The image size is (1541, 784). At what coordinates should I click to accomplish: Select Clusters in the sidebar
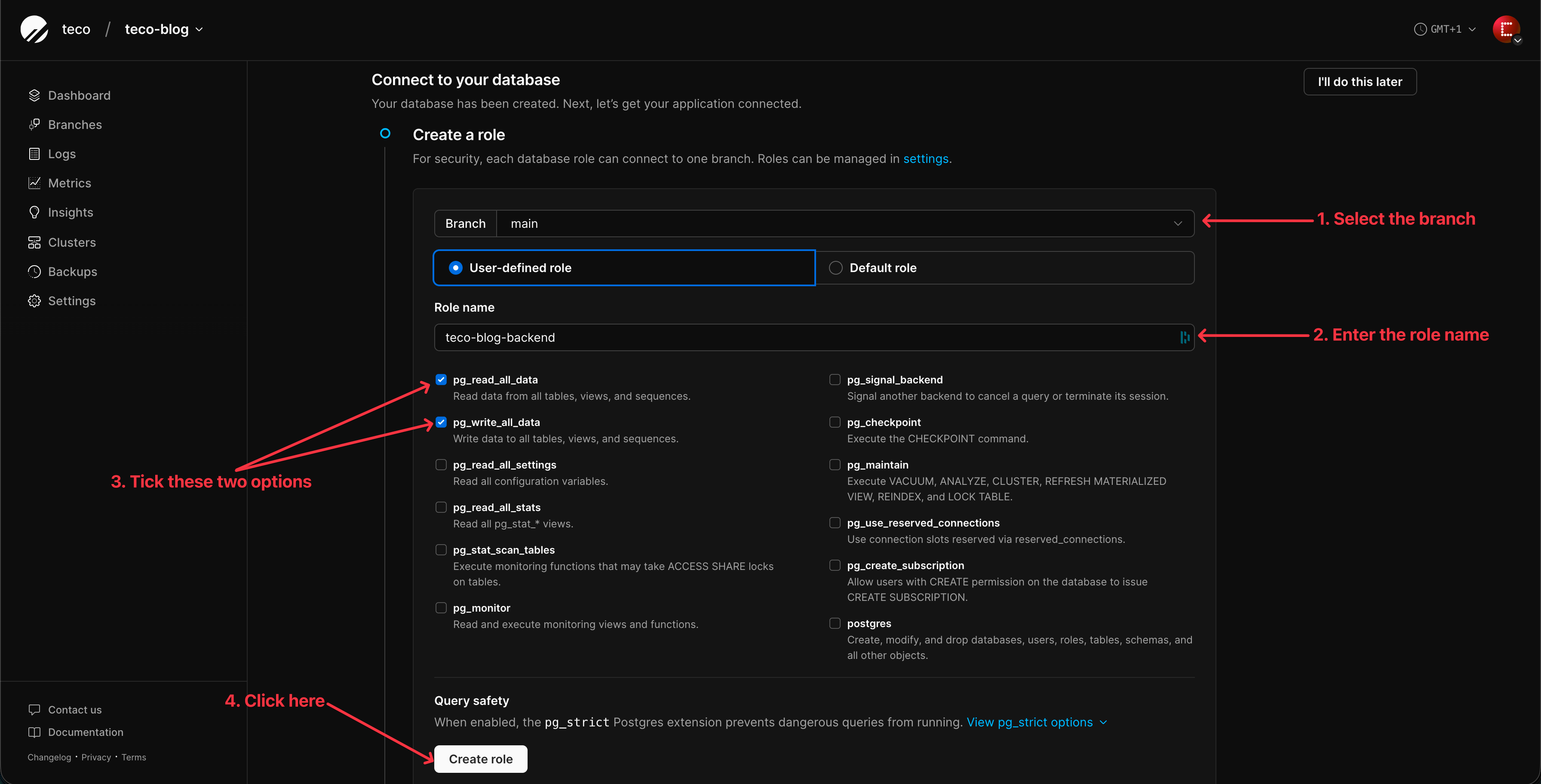coord(72,242)
